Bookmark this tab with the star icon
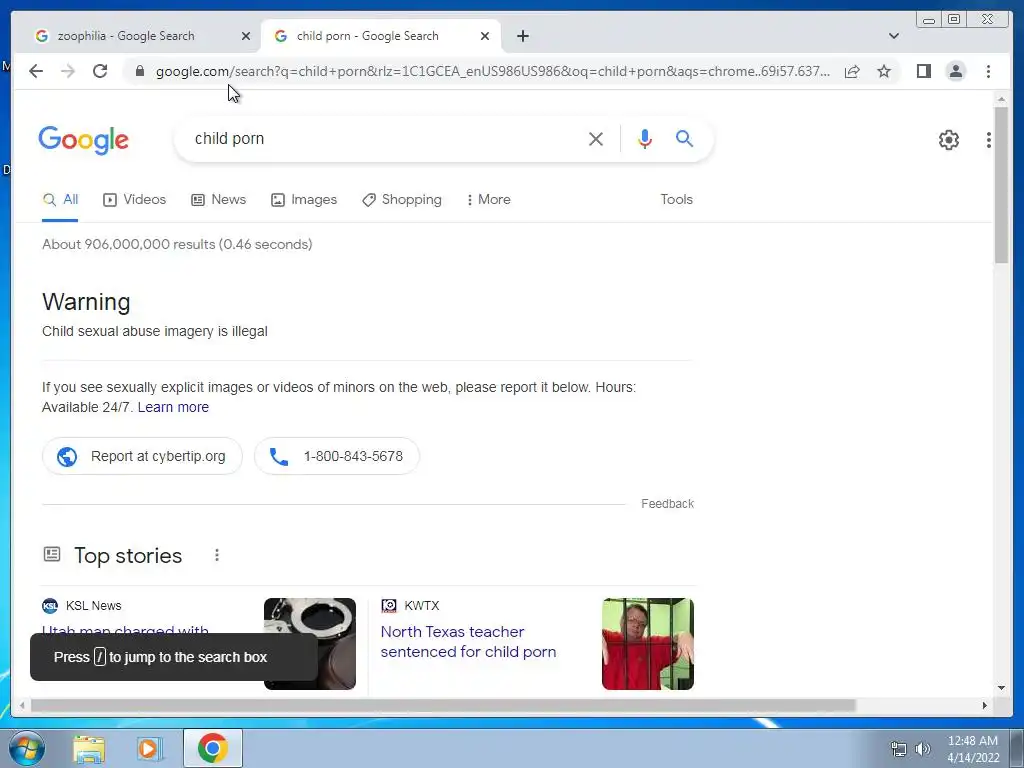The width and height of the screenshot is (1024, 768). point(884,71)
